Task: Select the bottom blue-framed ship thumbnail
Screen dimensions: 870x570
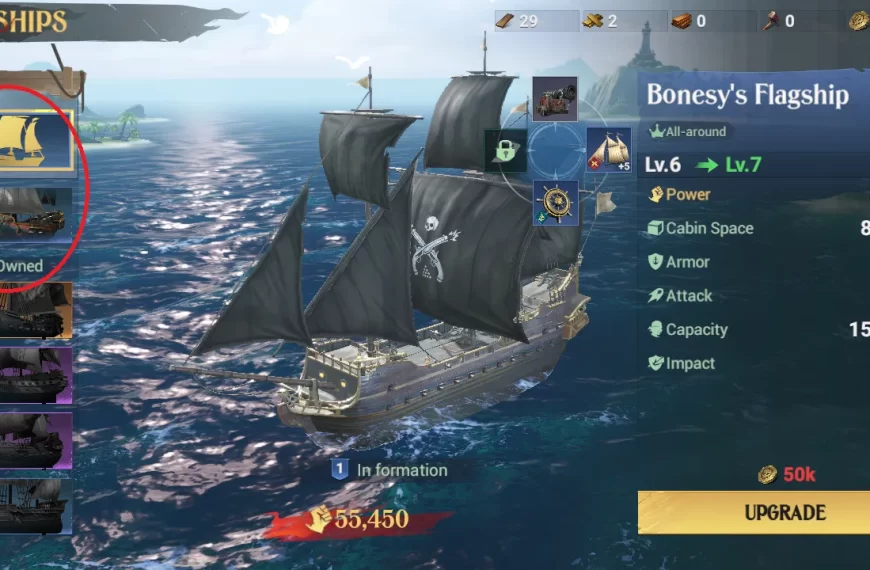Action: click(36, 506)
